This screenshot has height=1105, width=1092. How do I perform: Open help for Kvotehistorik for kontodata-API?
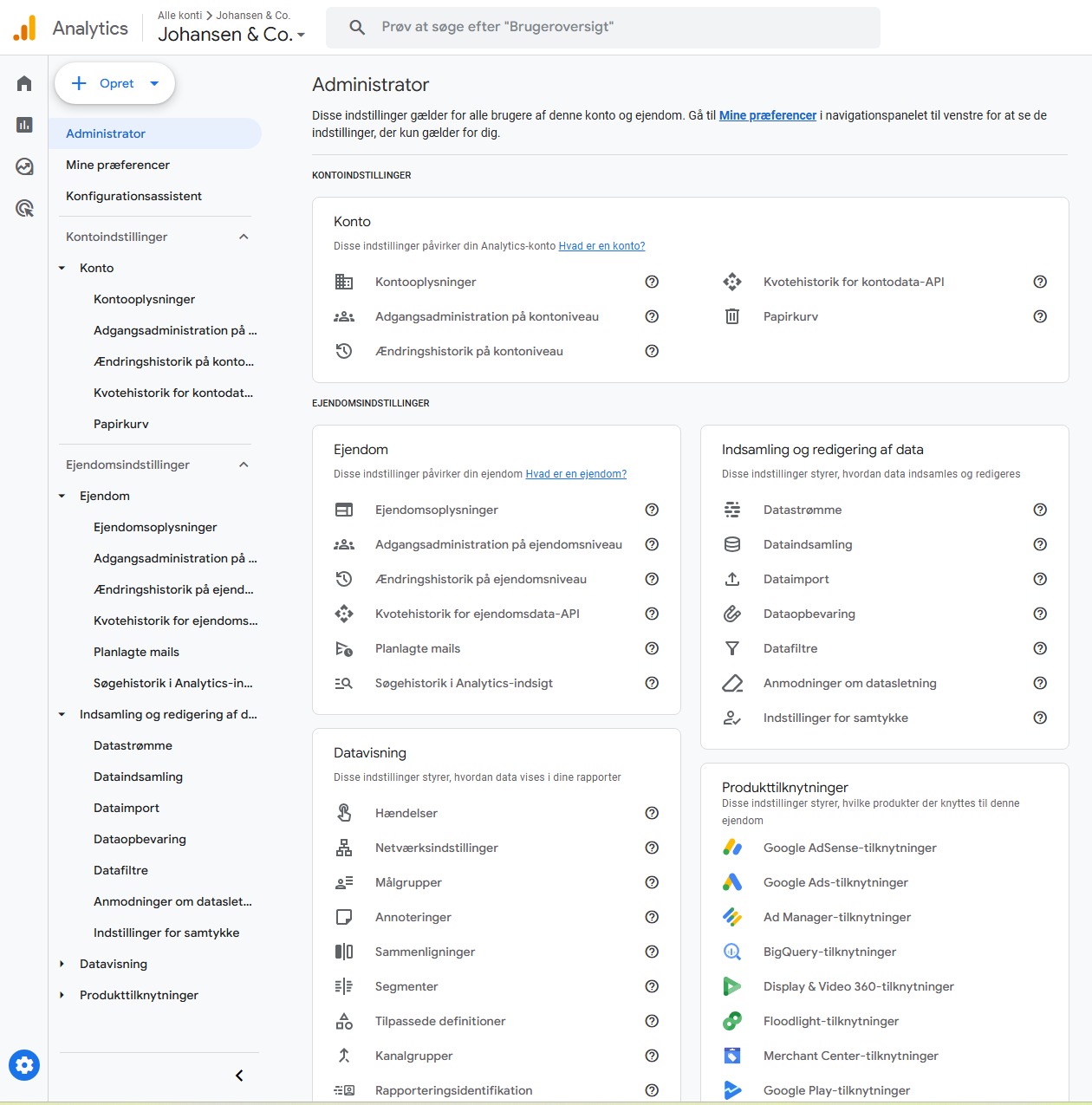click(1040, 282)
